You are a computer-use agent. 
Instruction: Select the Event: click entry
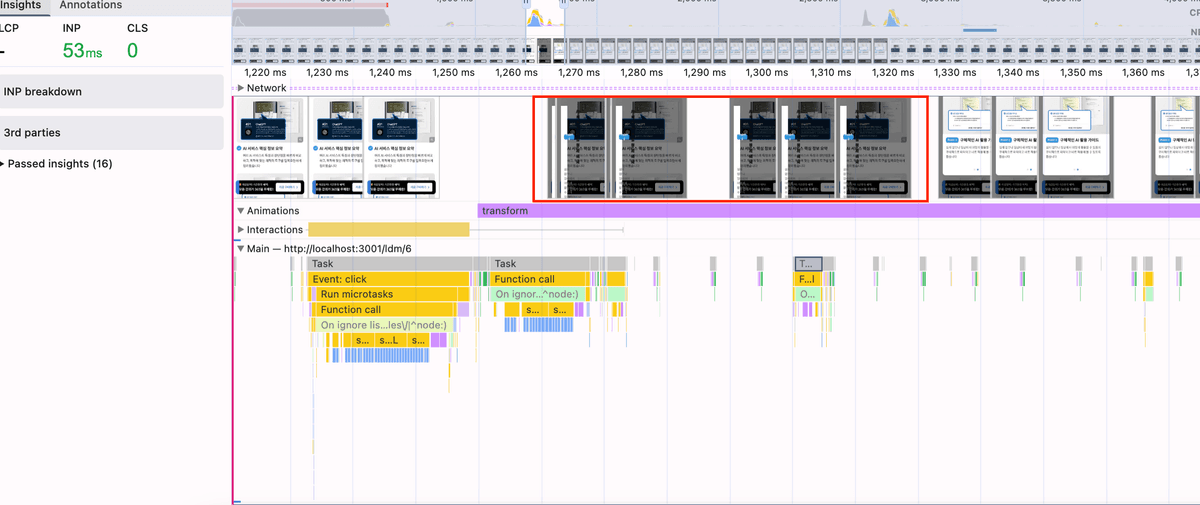click(388, 279)
